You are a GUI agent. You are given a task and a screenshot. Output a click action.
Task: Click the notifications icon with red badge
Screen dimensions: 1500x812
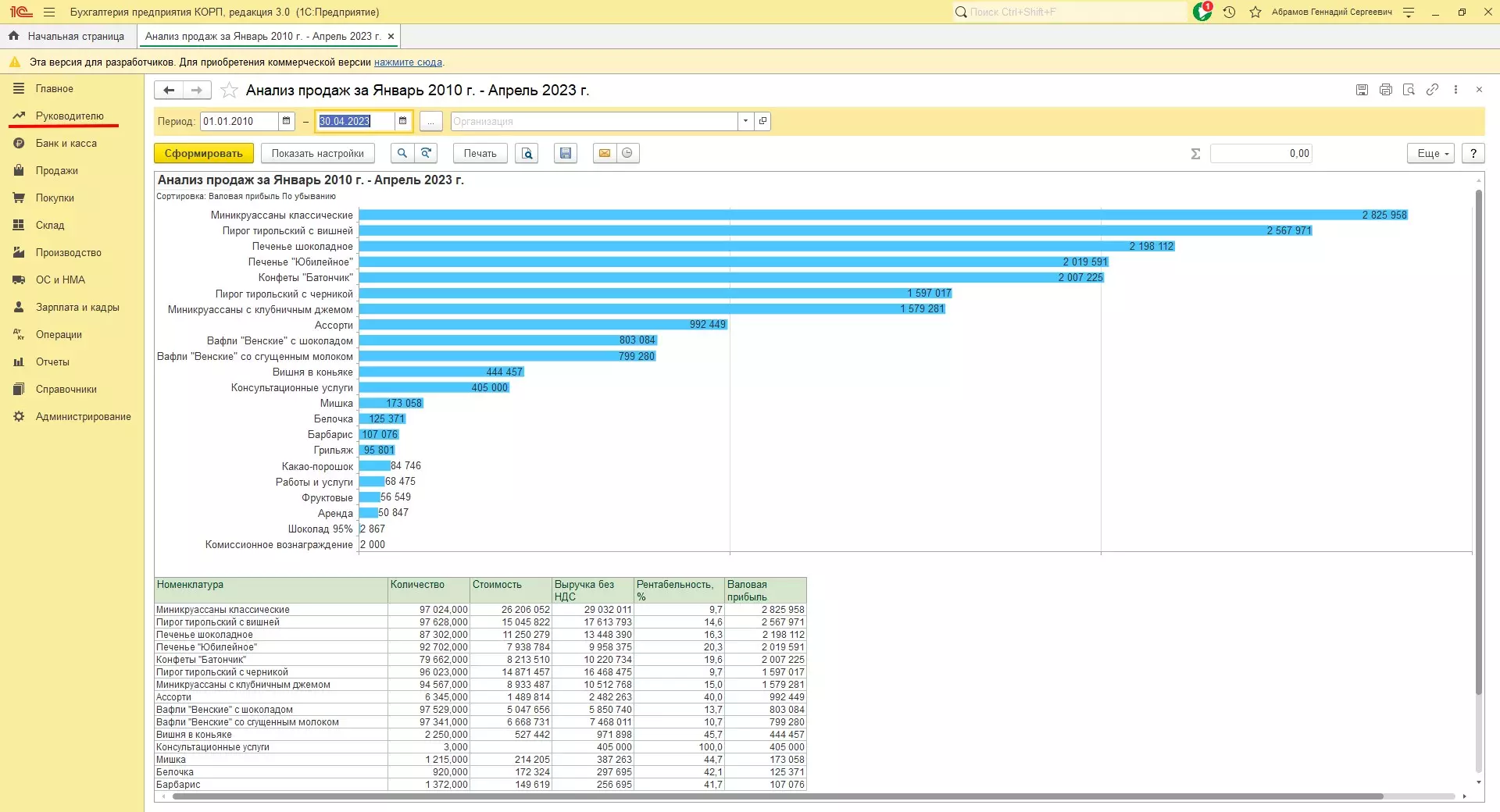[1202, 12]
